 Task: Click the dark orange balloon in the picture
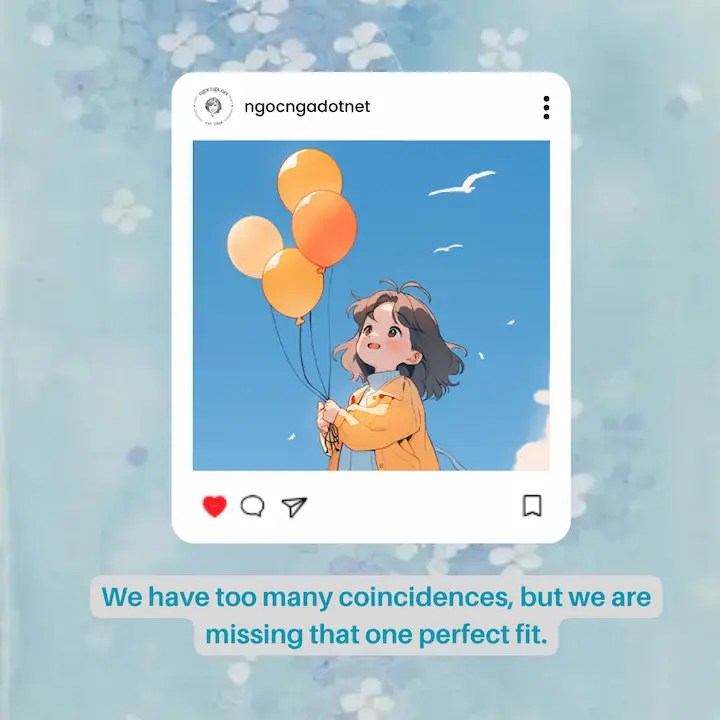coord(325,231)
